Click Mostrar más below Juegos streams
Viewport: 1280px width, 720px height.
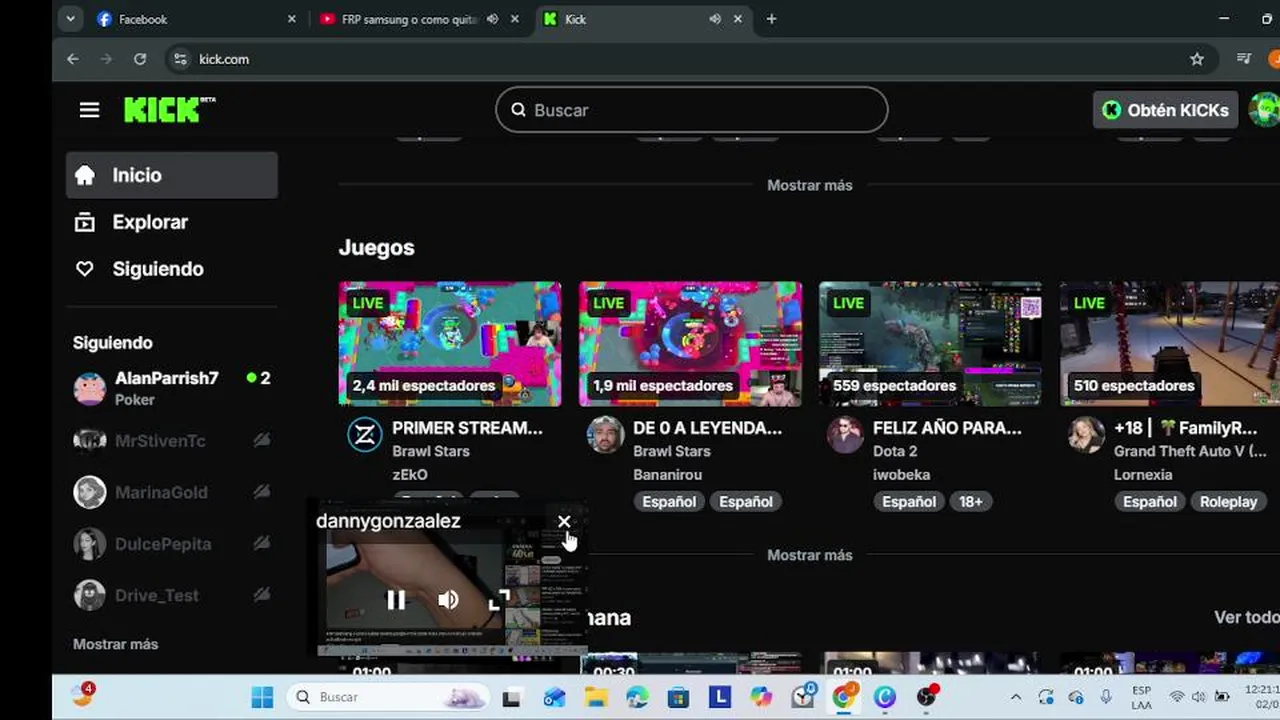pyautogui.click(x=810, y=555)
